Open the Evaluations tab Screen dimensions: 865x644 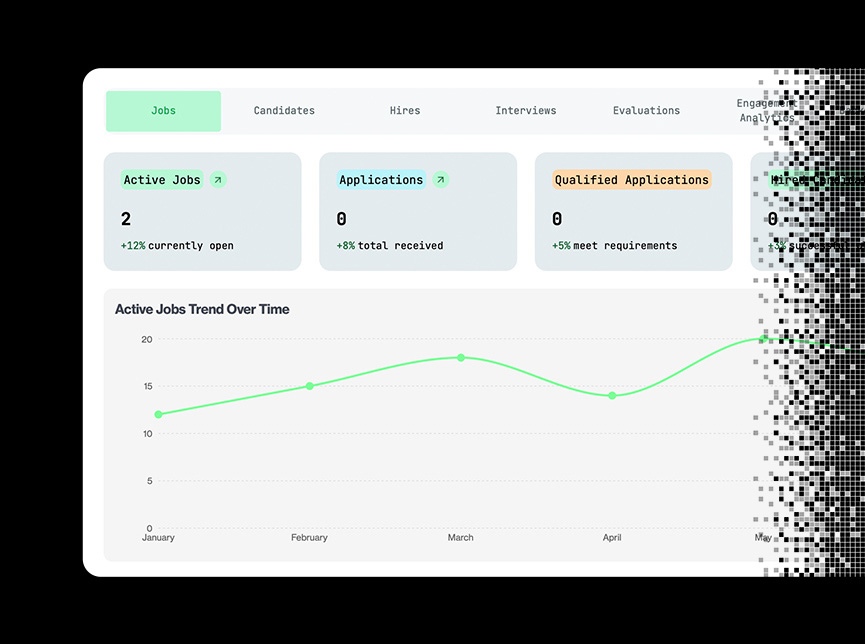click(646, 111)
